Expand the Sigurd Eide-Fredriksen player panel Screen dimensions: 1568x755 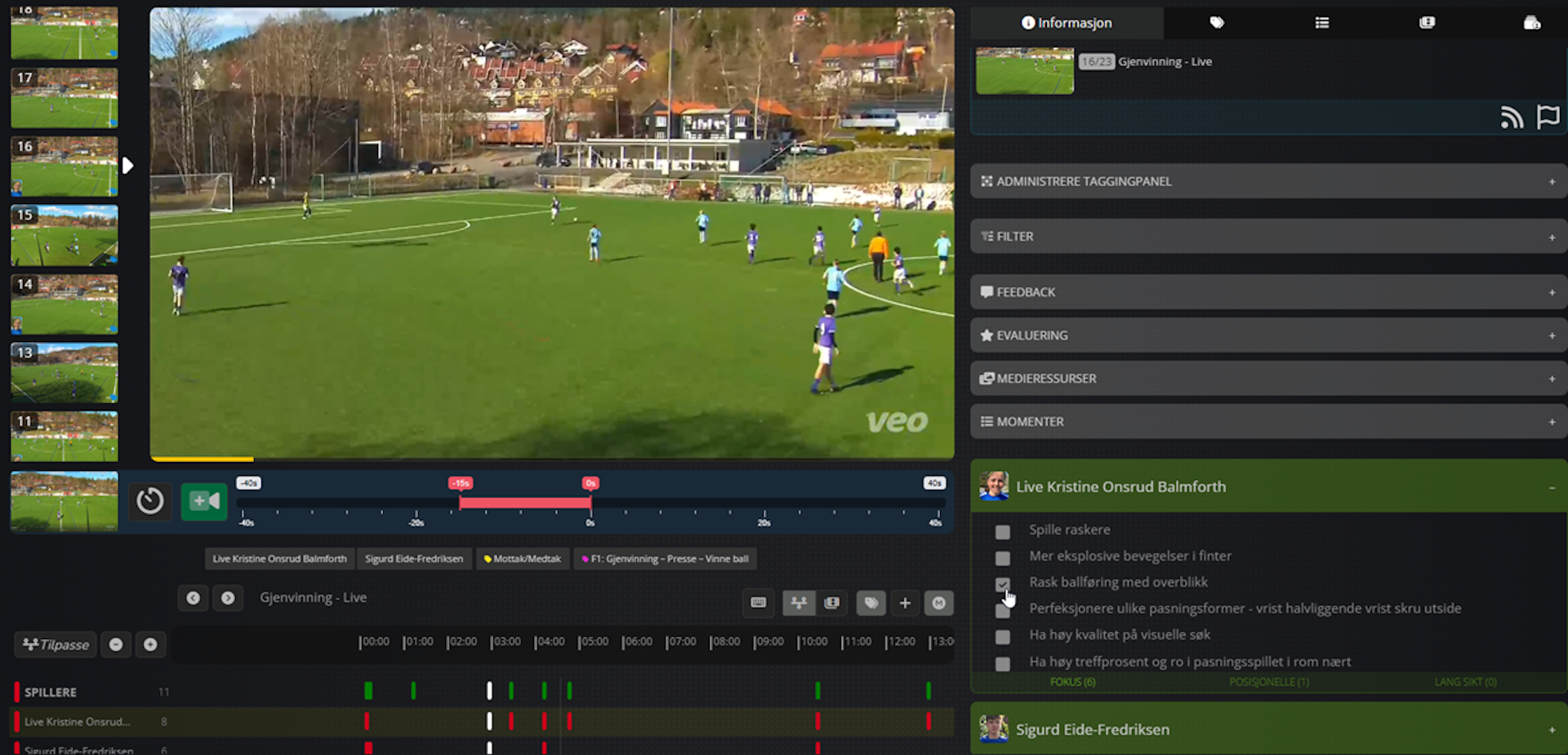click(x=1267, y=730)
